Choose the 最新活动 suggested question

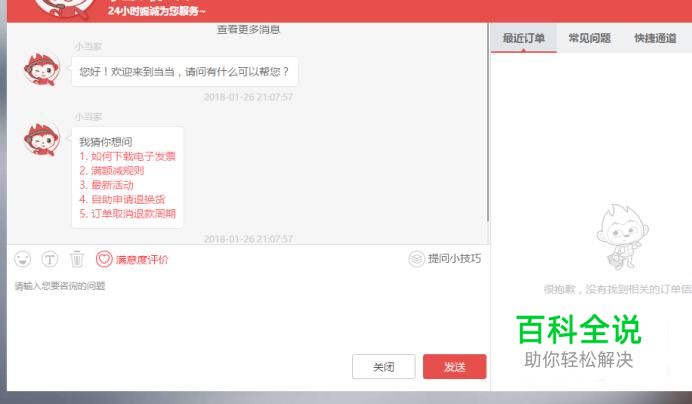click(106, 185)
